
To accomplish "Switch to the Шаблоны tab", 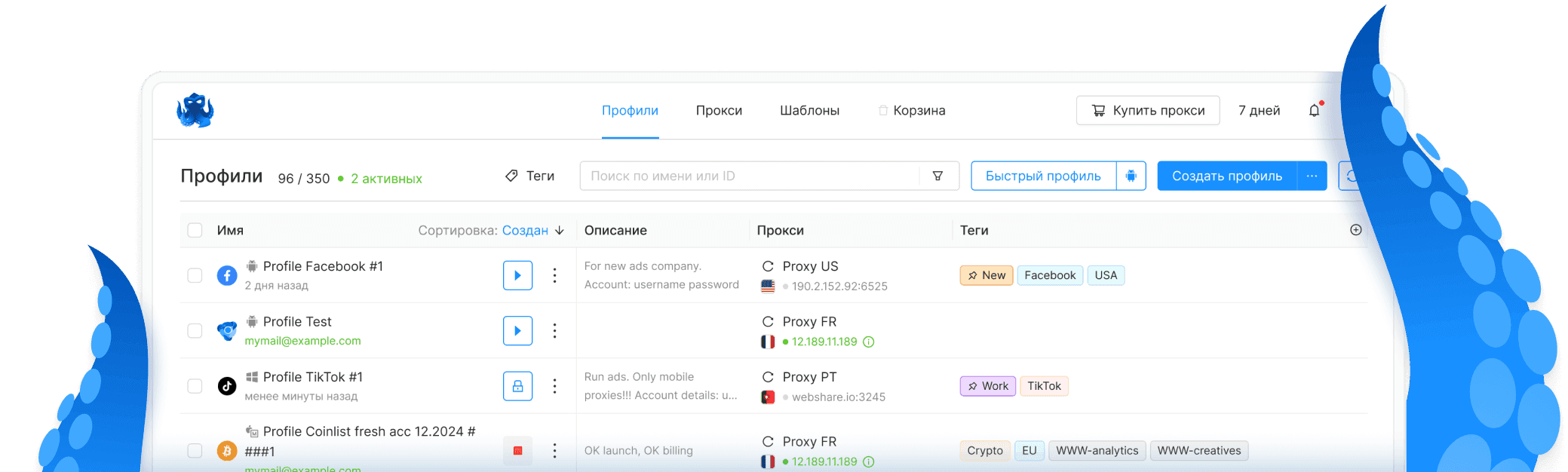I will pyautogui.click(x=809, y=110).
